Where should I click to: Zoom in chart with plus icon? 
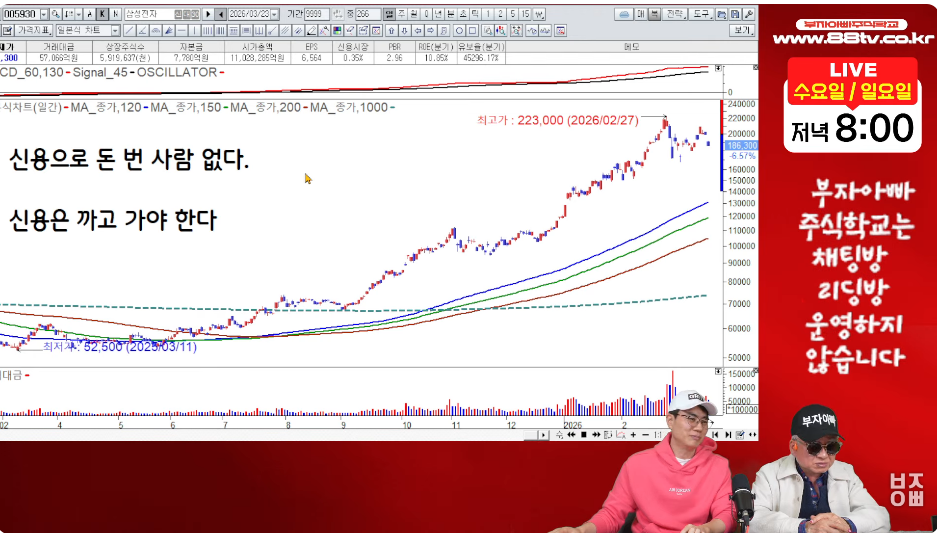pyautogui.click(x=633, y=435)
